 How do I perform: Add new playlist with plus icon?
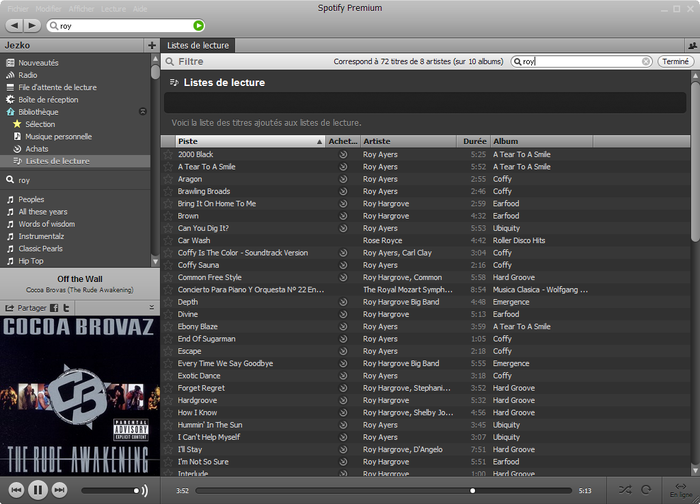pos(152,45)
